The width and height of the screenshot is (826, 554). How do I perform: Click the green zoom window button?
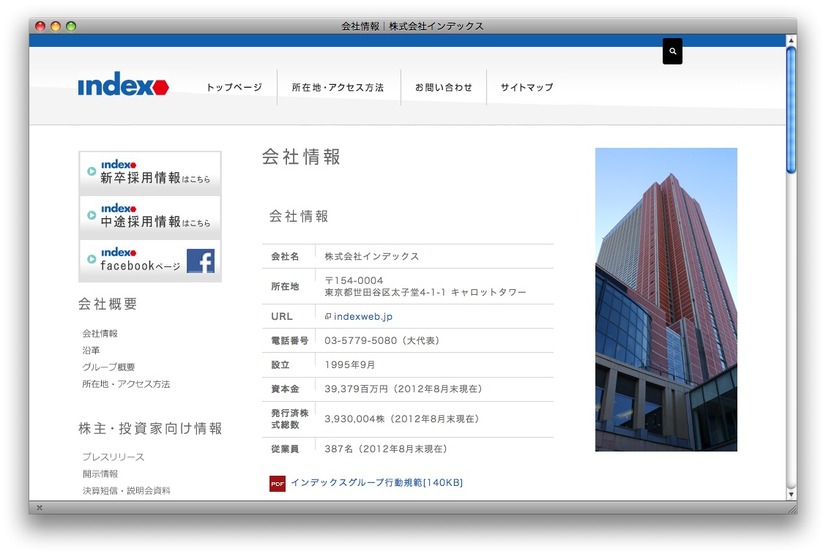coord(71,26)
